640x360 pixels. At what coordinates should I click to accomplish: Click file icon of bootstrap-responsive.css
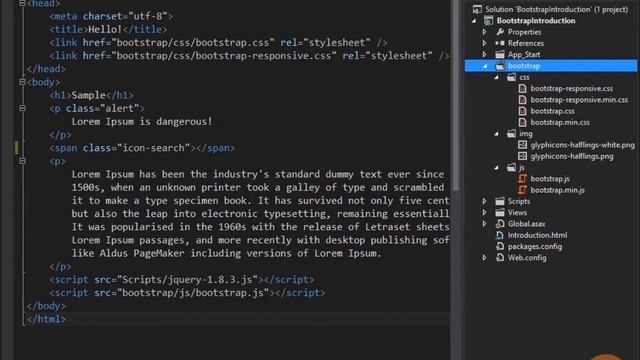(x=522, y=88)
